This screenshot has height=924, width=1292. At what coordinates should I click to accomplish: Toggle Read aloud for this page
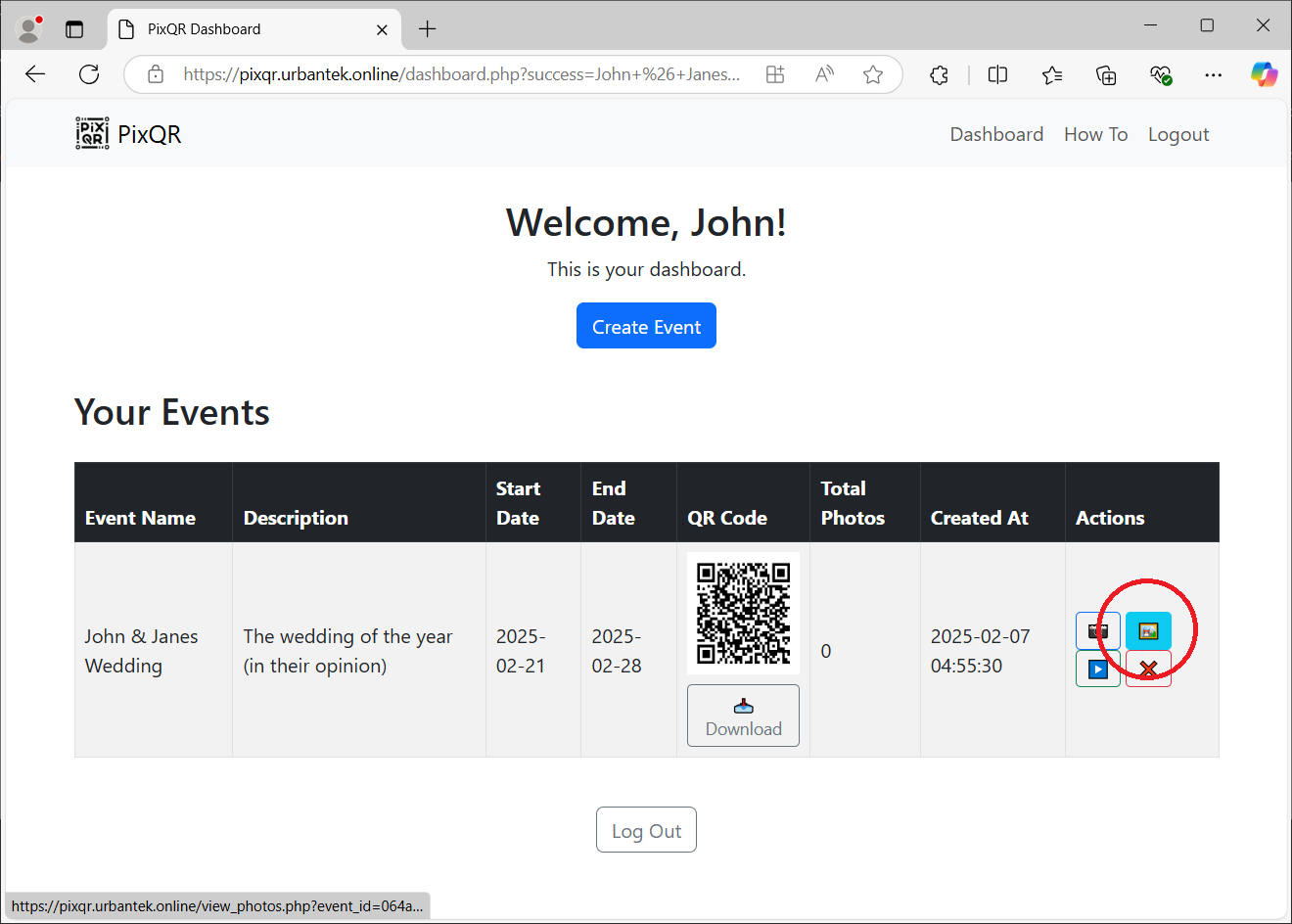[x=824, y=74]
